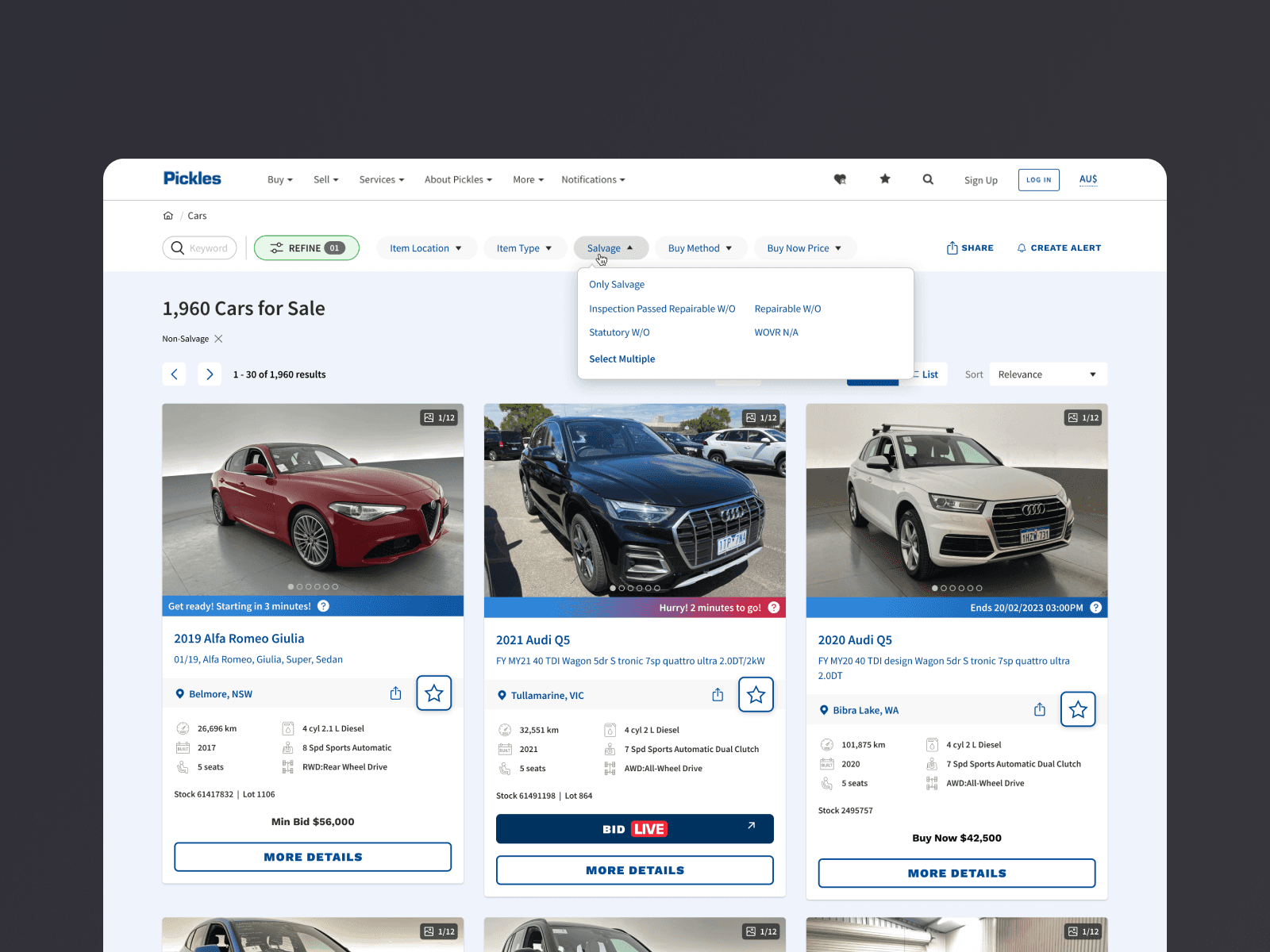
Task: Choose Inspection Passed Repairable W/O
Action: pos(662,309)
